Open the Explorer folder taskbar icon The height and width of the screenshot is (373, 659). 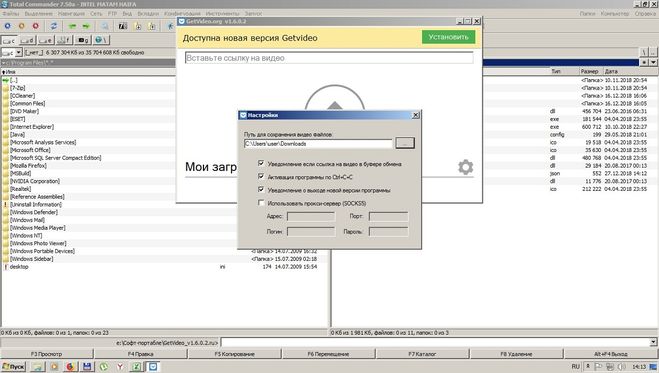(37, 367)
